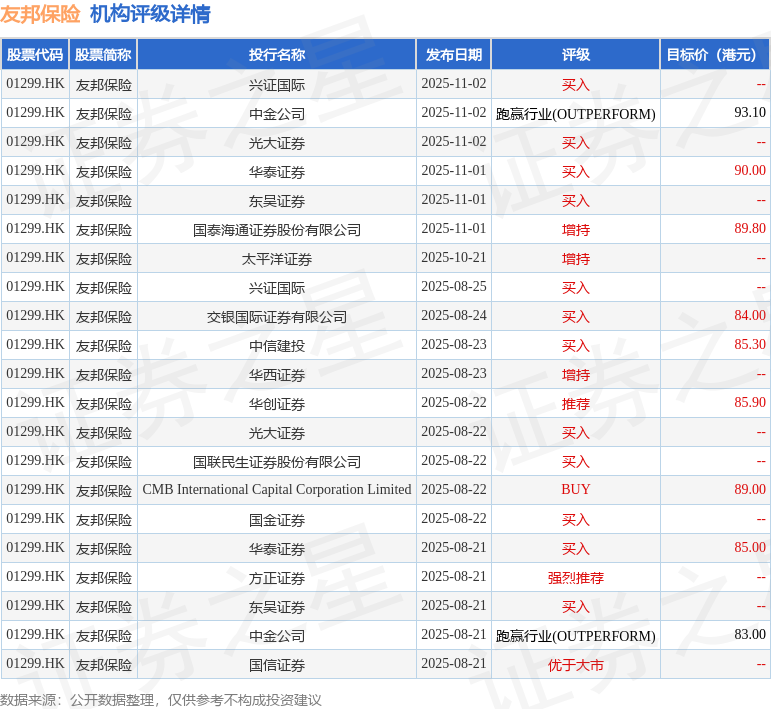Screen dimensions: 771x709
Task: Select the 发布日期 column header
Action: (x=453, y=55)
